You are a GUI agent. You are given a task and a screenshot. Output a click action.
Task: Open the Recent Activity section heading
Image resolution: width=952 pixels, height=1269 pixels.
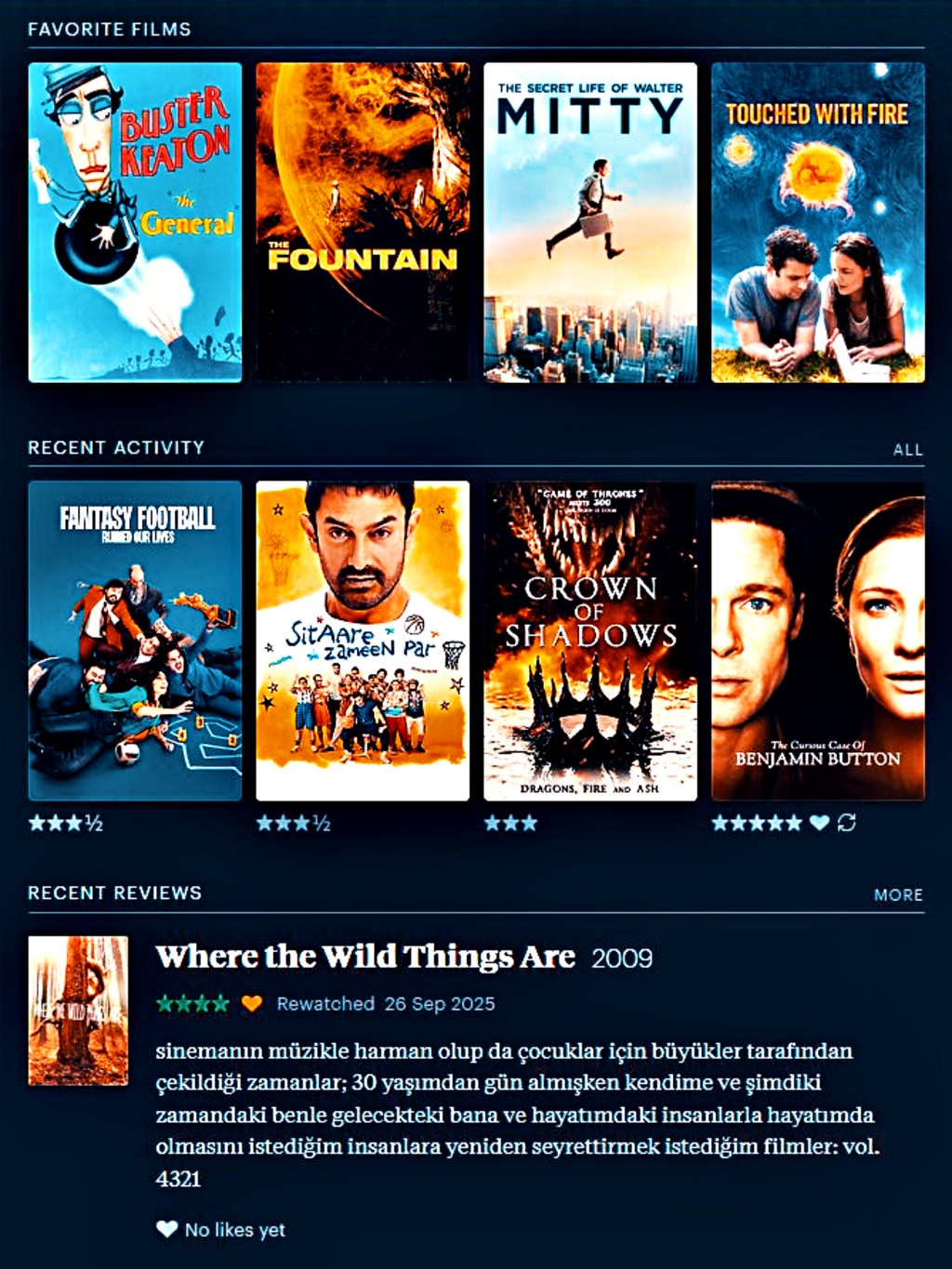[116, 447]
